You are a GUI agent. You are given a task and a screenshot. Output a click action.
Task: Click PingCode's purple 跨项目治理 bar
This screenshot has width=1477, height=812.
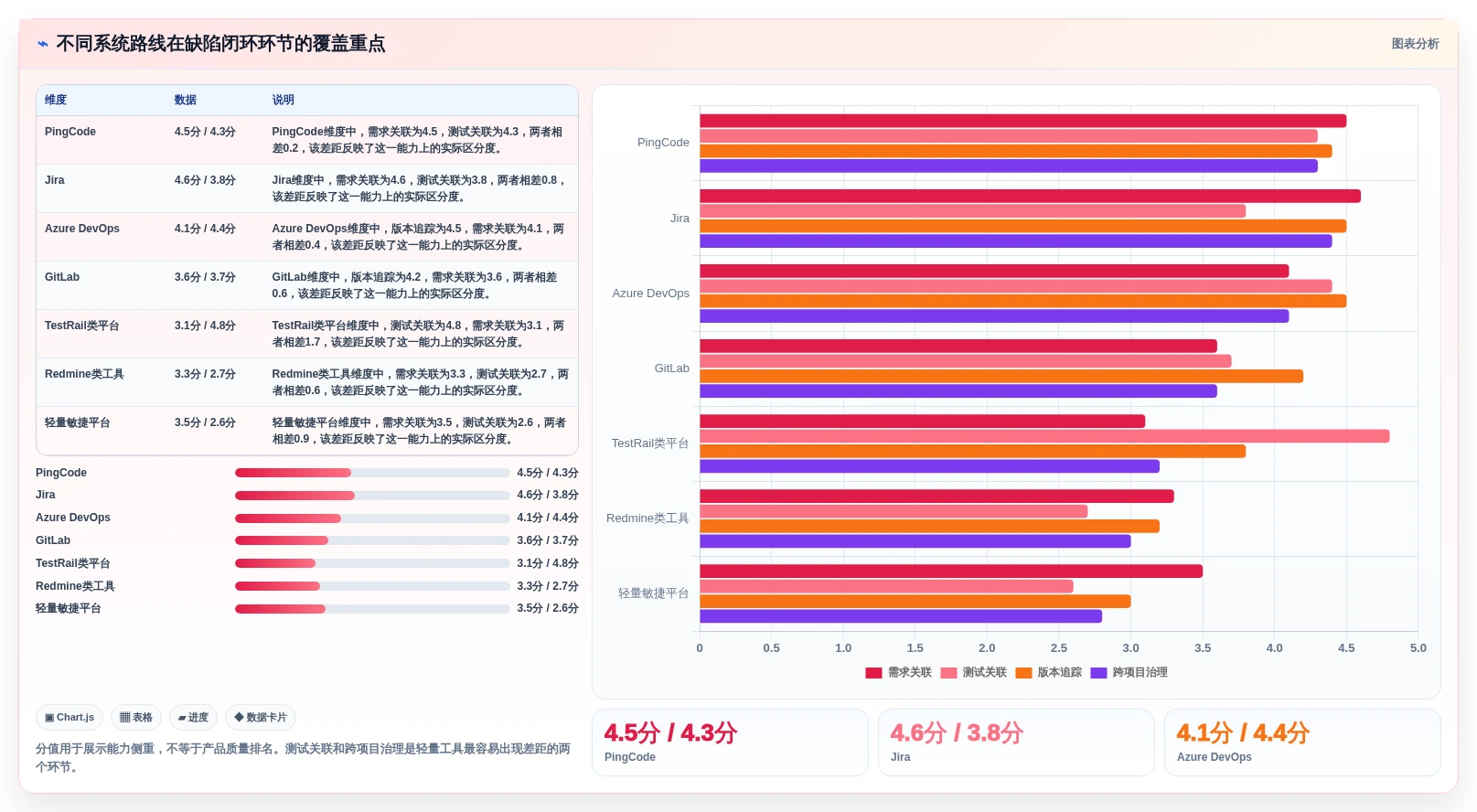coord(1009,166)
